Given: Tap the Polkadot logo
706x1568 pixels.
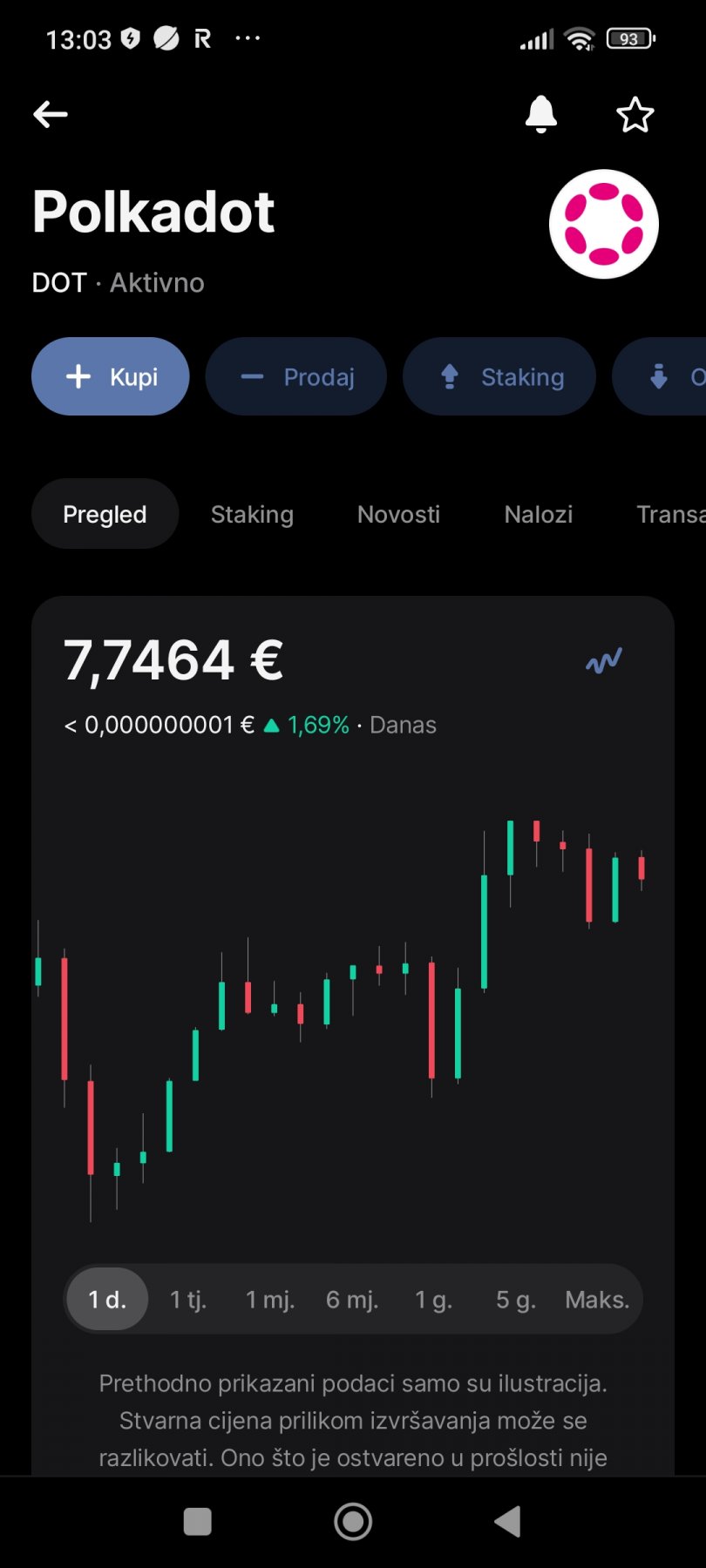Looking at the screenshot, I should [603, 224].
